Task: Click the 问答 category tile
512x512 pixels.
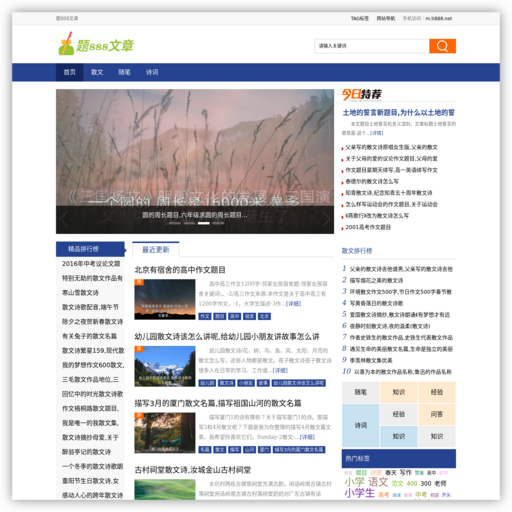Action: [x=437, y=414]
